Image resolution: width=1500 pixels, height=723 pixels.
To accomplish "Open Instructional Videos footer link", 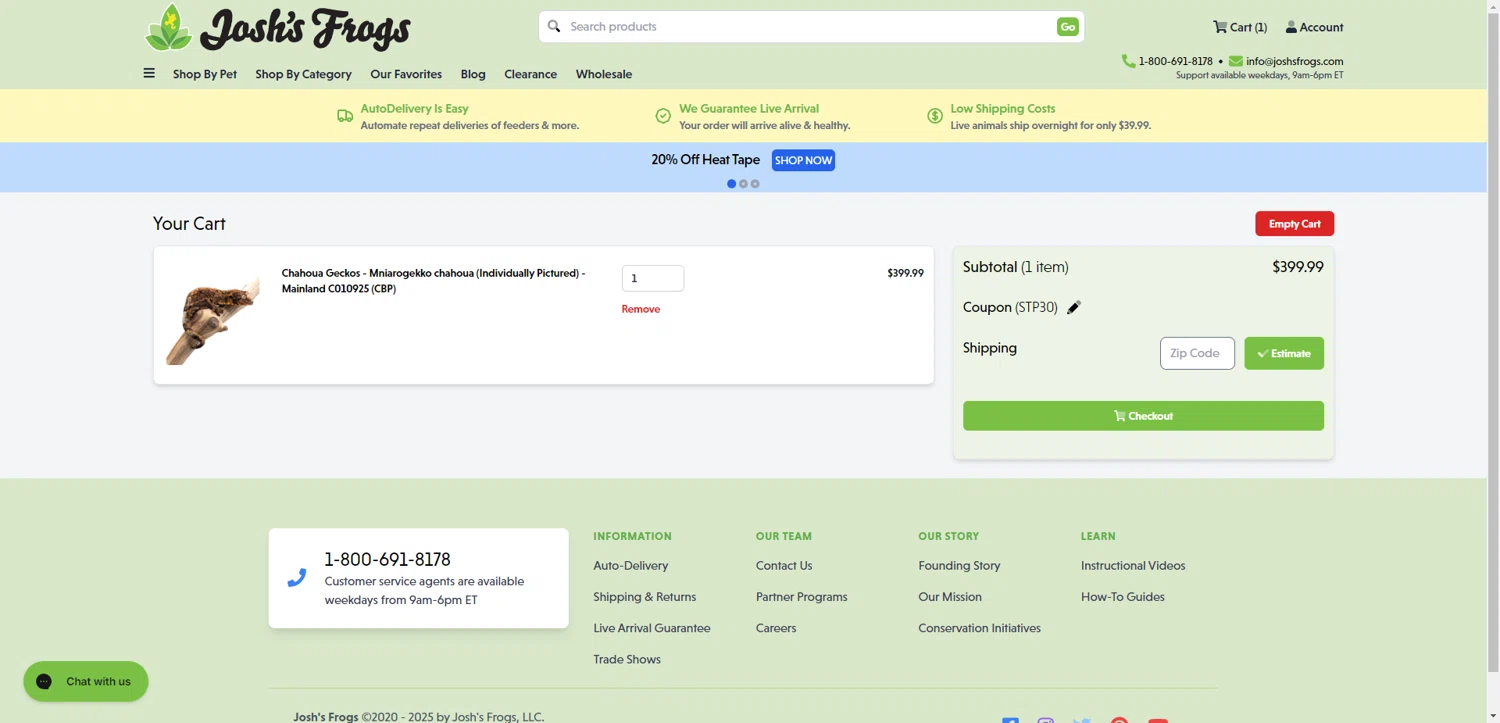I will point(1133,566).
